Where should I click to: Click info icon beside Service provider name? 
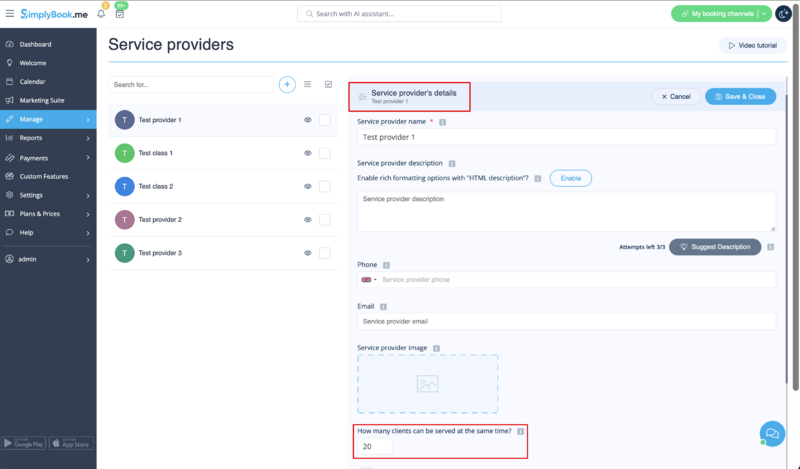coord(442,122)
